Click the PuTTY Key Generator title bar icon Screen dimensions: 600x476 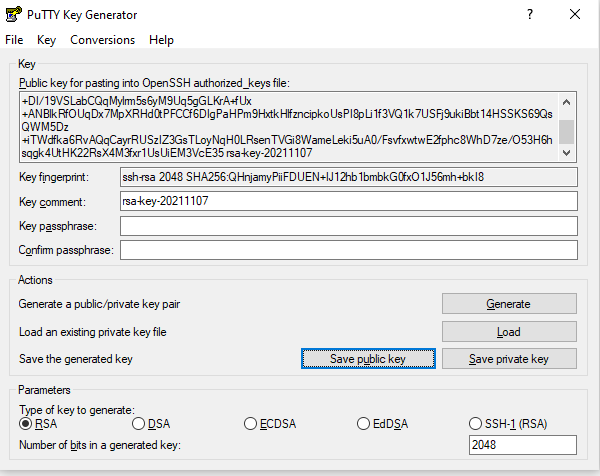(x=13, y=15)
